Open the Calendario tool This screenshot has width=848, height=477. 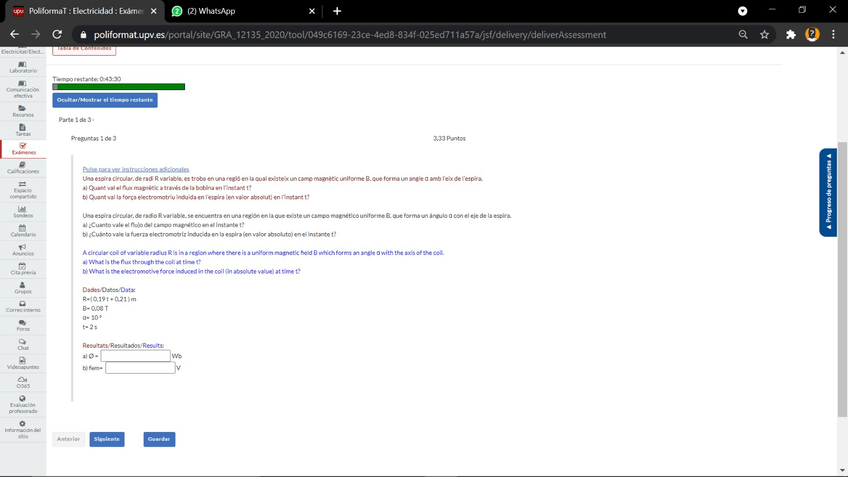click(22, 231)
